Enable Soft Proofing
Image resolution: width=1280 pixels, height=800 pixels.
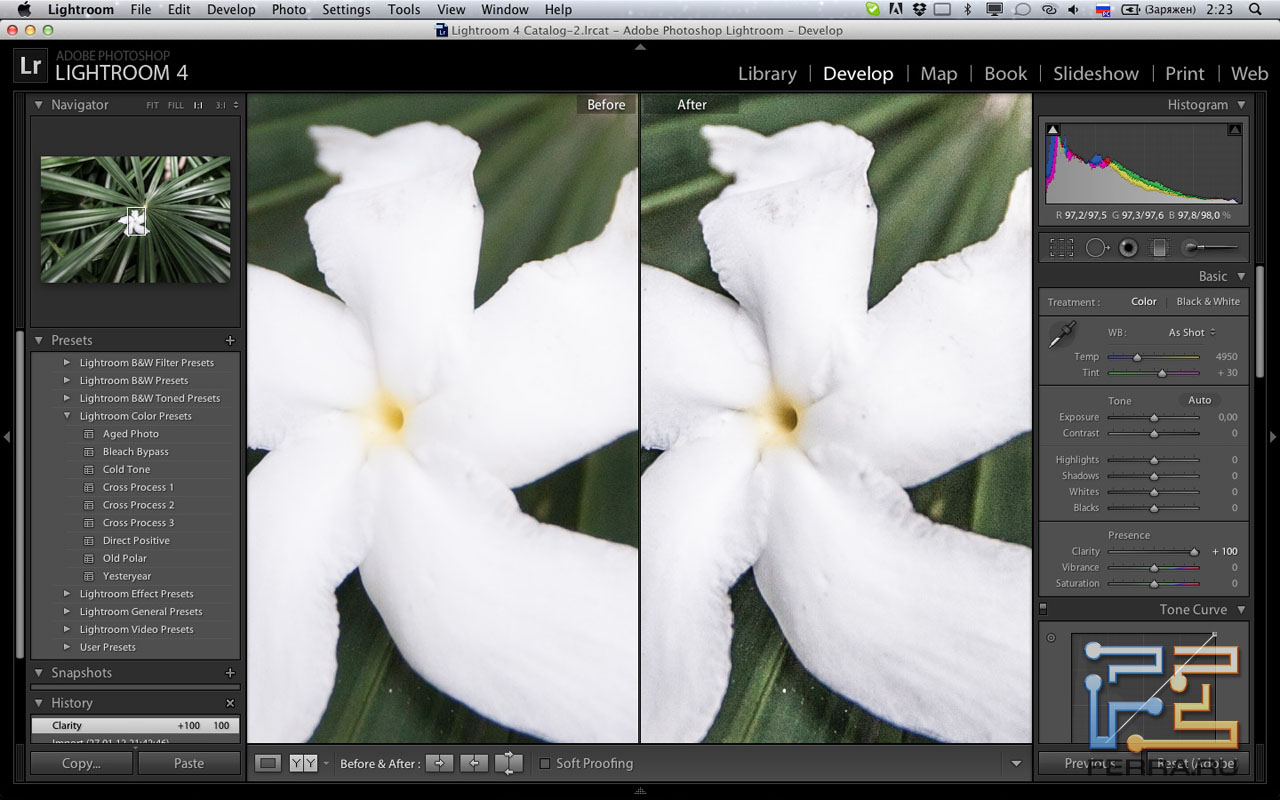click(x=545, y=763)
